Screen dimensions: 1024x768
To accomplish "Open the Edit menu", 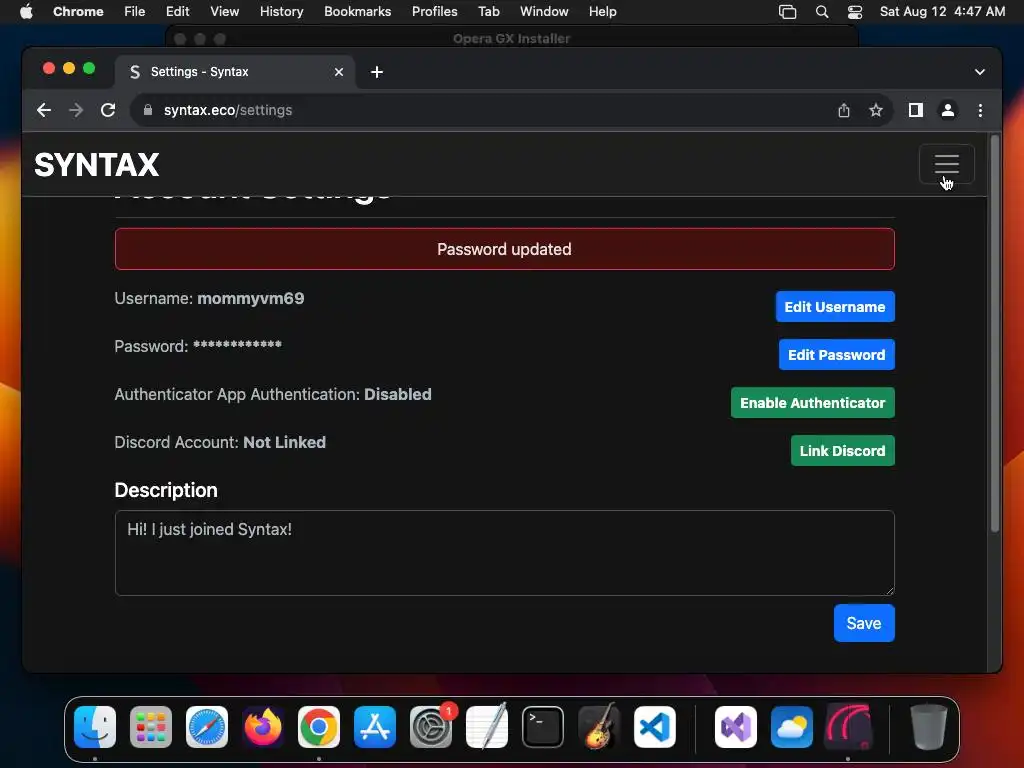I will [177, 12].
